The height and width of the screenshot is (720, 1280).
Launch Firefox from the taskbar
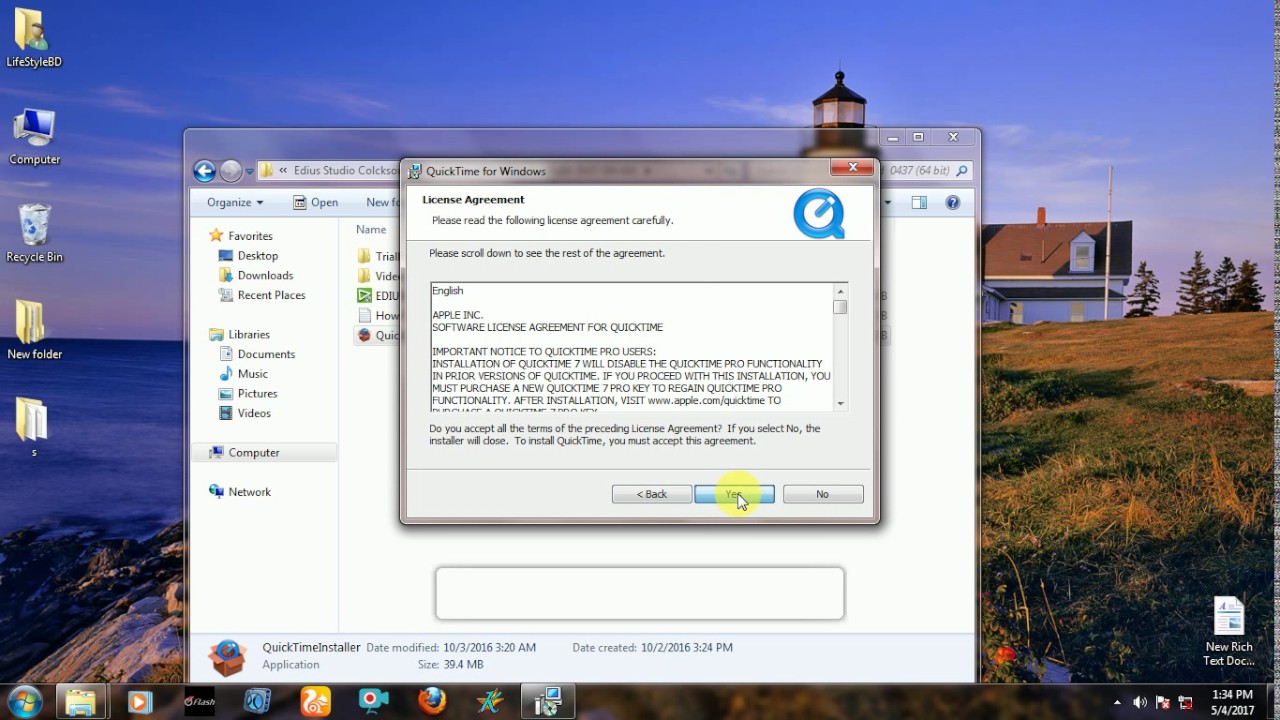[432, 701]
